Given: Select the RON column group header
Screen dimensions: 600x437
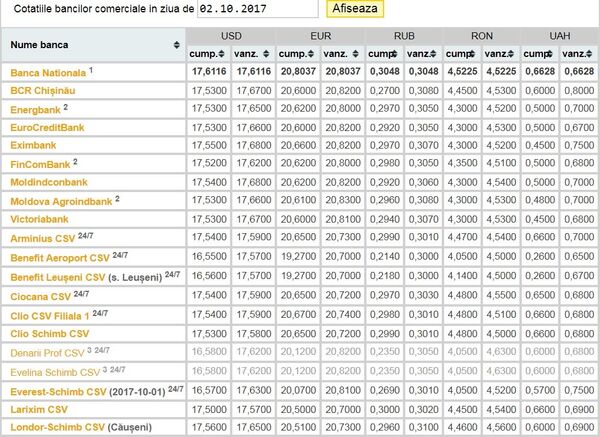Looking at the screenshot, I should 481,36.
